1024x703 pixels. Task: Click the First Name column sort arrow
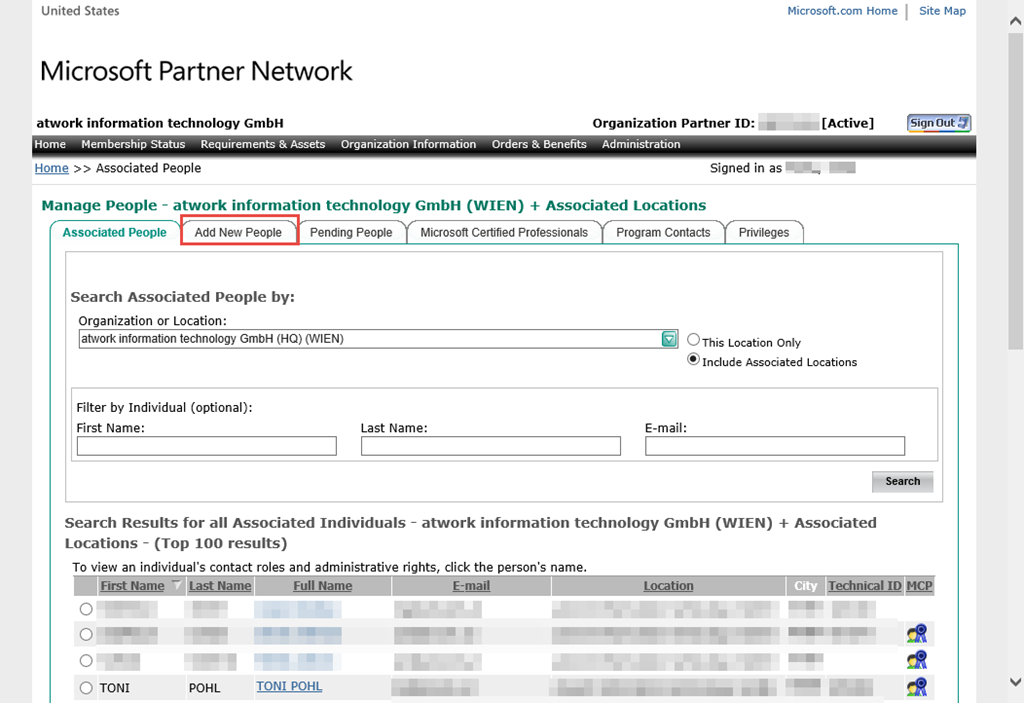point(177,586)
